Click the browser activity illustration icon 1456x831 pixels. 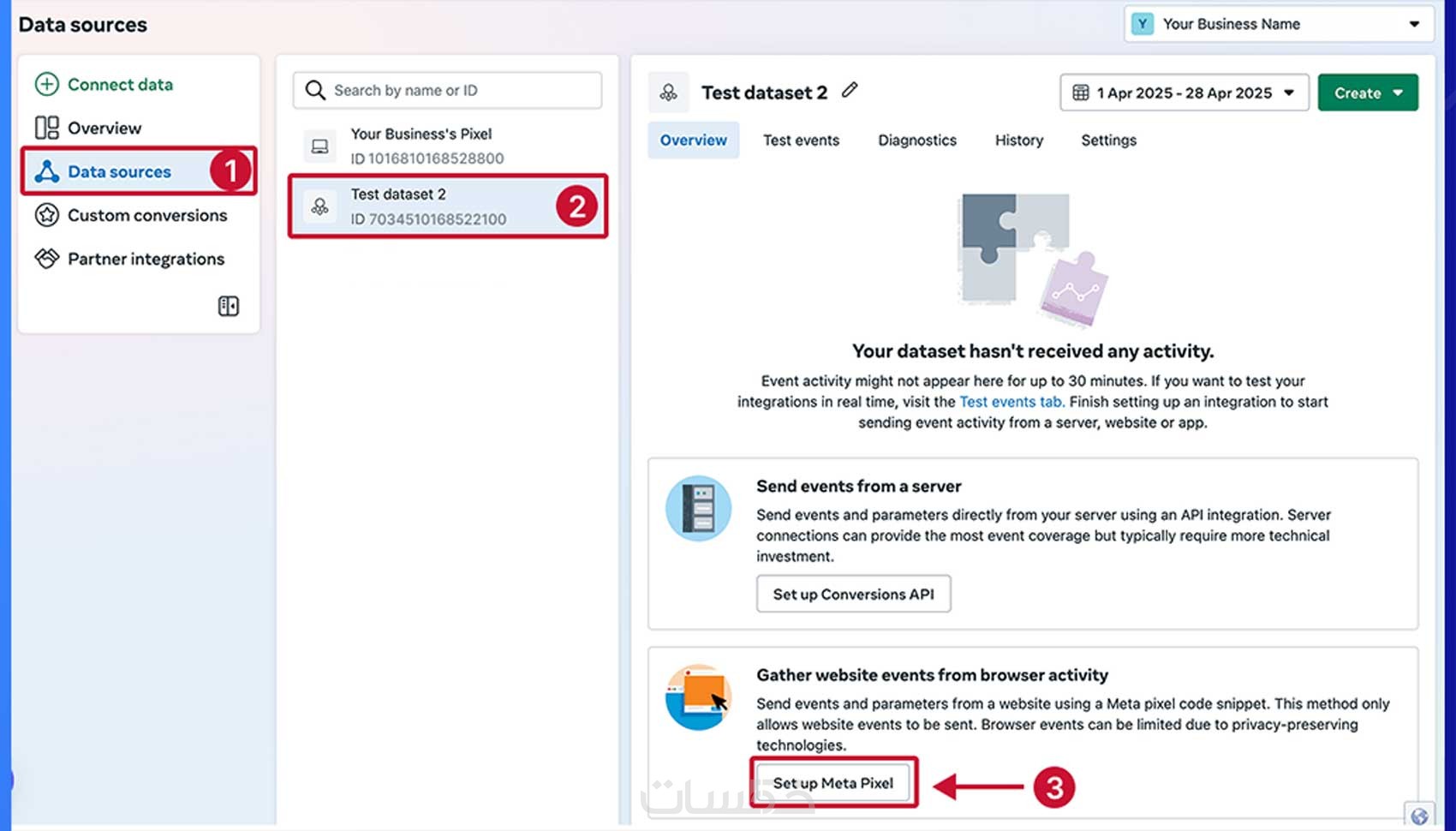pyautogui.click(x=699, y=697)
